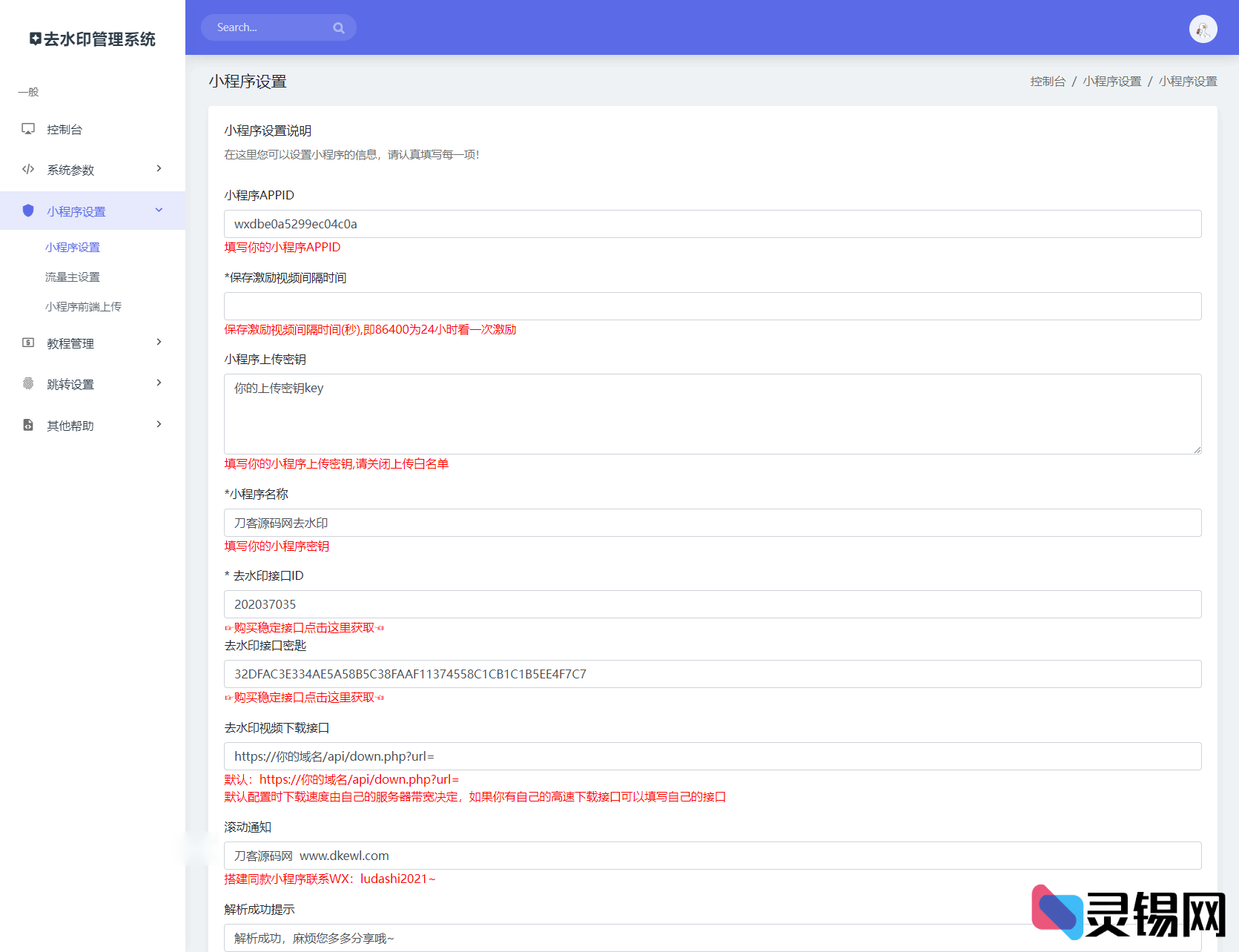Collapse the 小程序设置 menu chevron

point(159,211)
